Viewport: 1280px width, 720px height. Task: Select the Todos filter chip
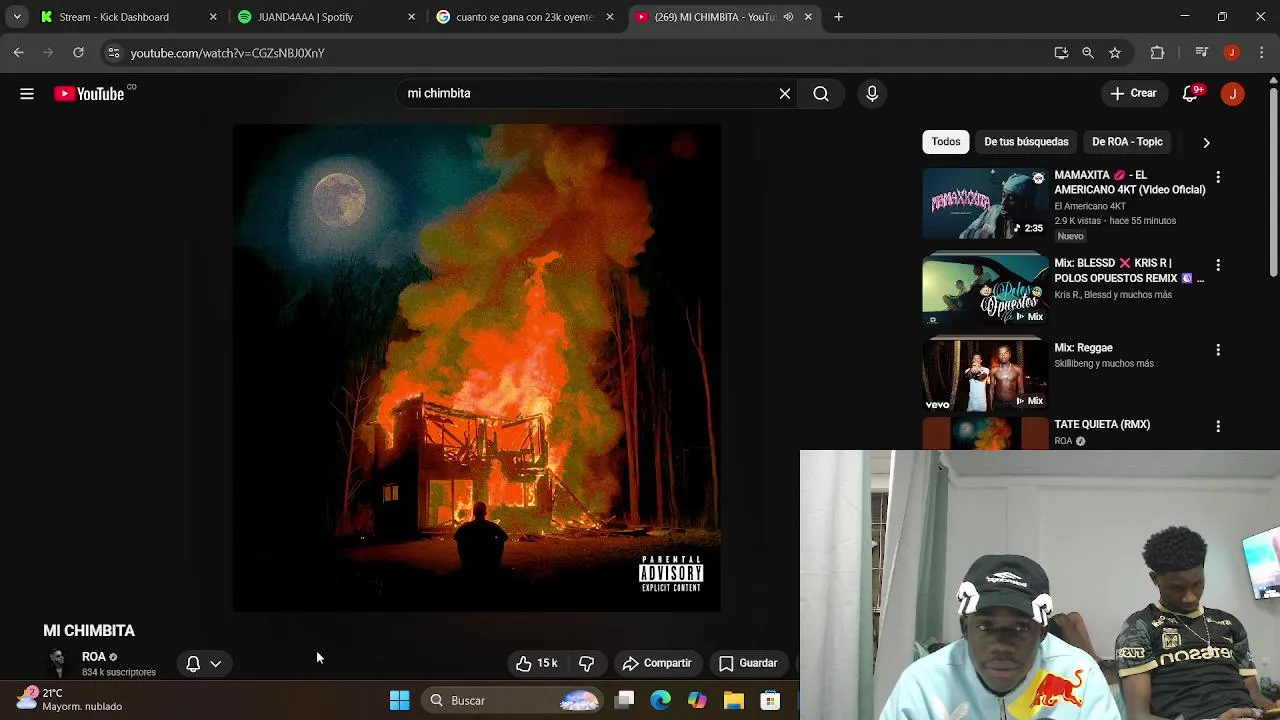tap(946, 142)
